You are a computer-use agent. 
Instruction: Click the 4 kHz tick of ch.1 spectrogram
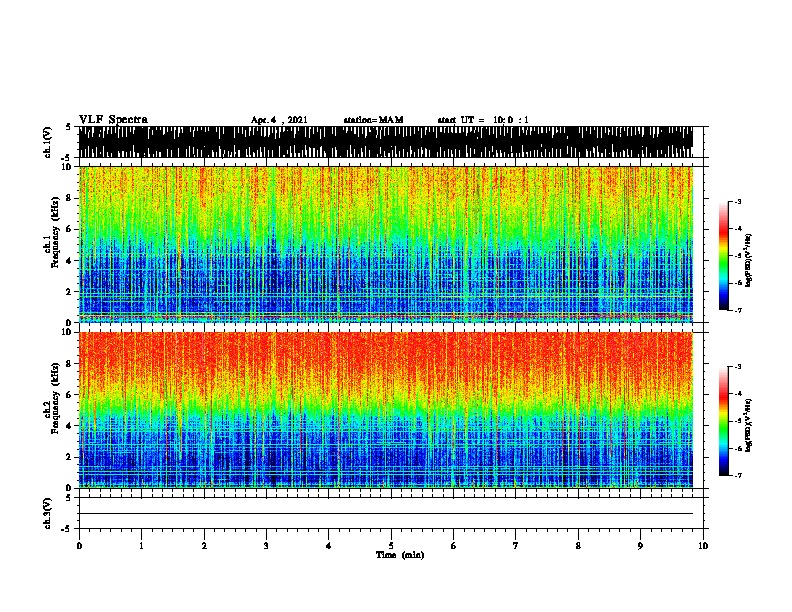point(70,261)
